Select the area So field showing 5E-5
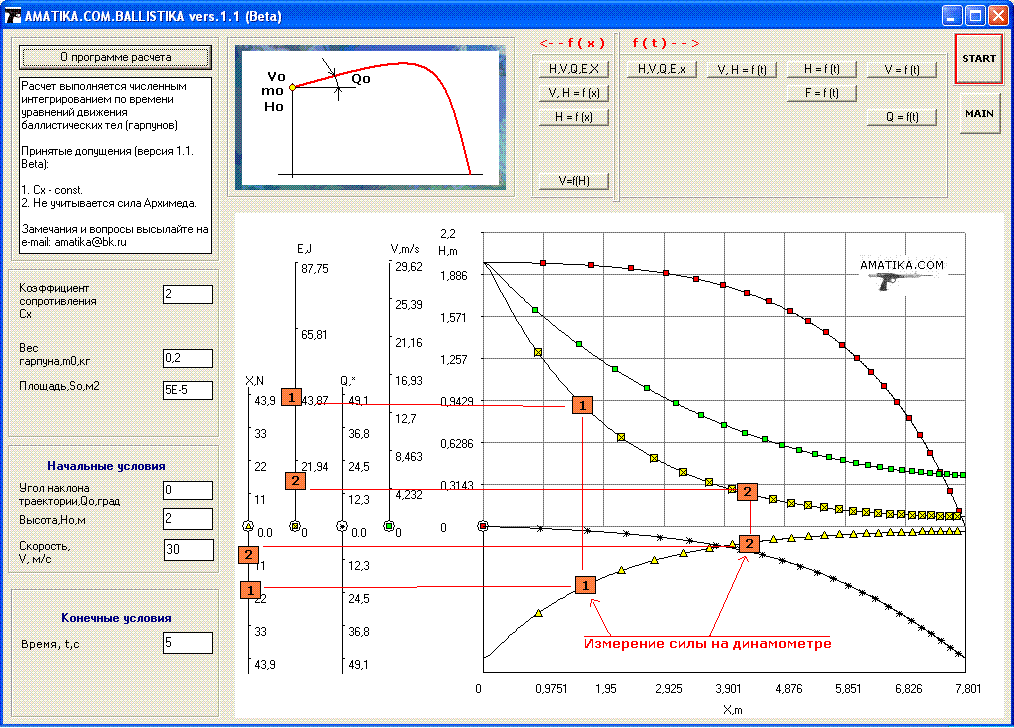 point(188,390)
